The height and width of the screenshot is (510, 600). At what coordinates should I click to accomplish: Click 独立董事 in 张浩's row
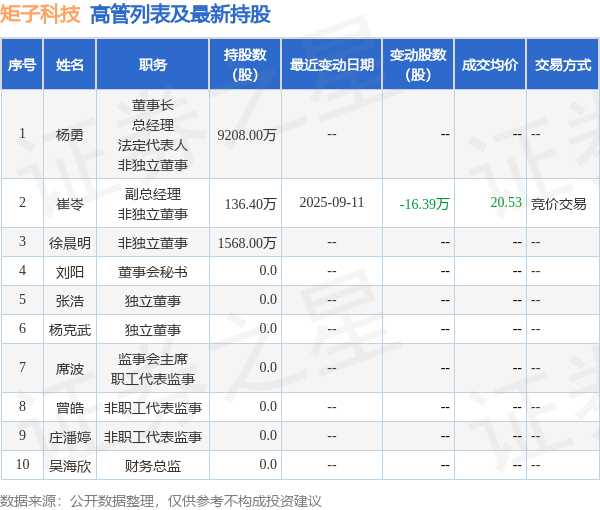(153, 301)
